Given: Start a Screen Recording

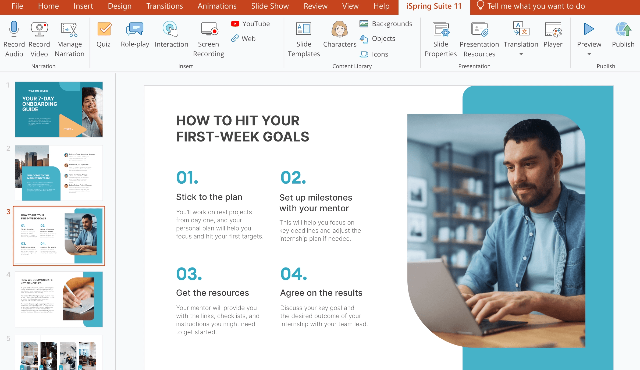Looking at the screenshot, I should [209, 40].
